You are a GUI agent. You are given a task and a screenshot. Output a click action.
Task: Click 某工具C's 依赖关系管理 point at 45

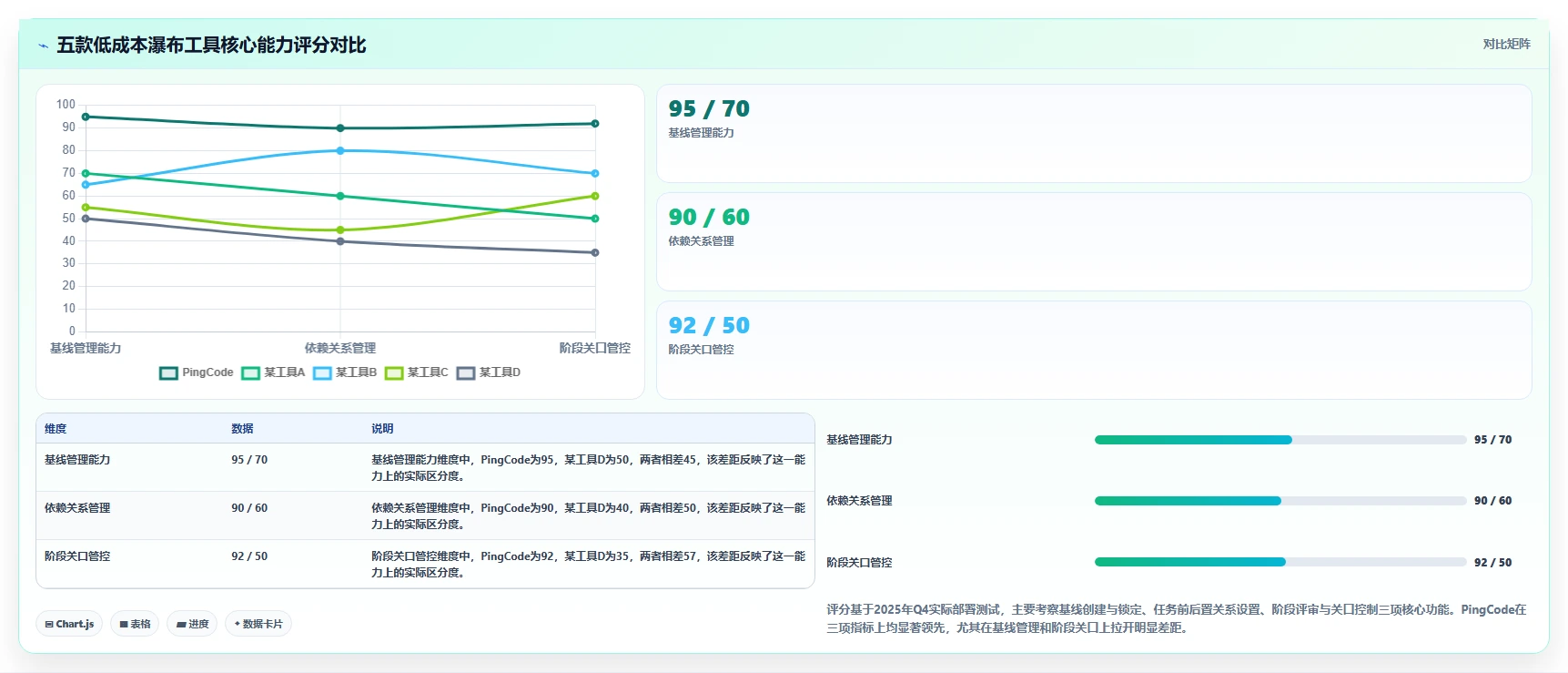coord(340,229)
